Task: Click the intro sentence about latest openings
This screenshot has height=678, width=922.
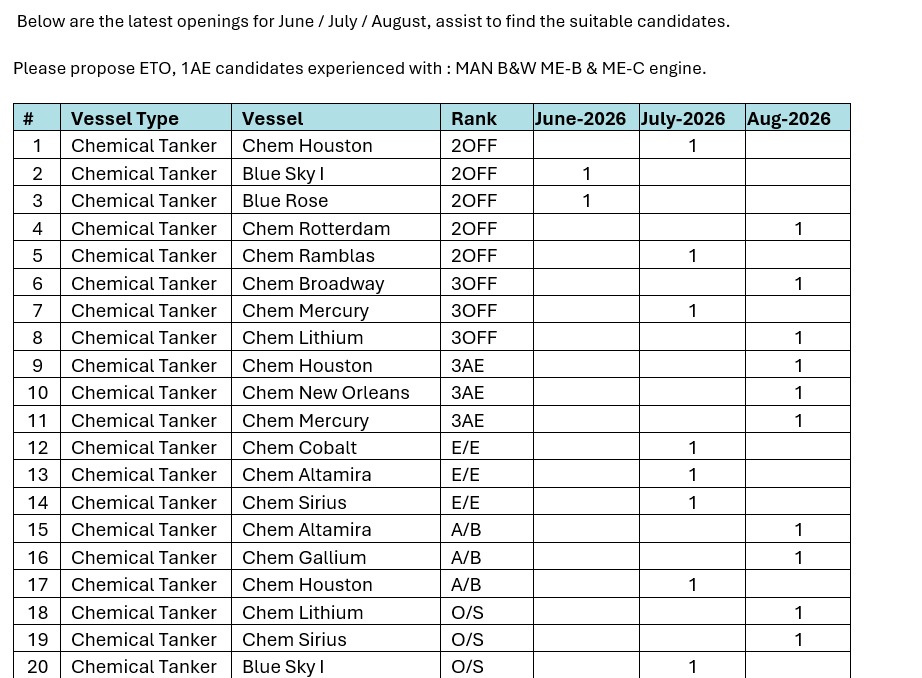Action: [373, 21]
